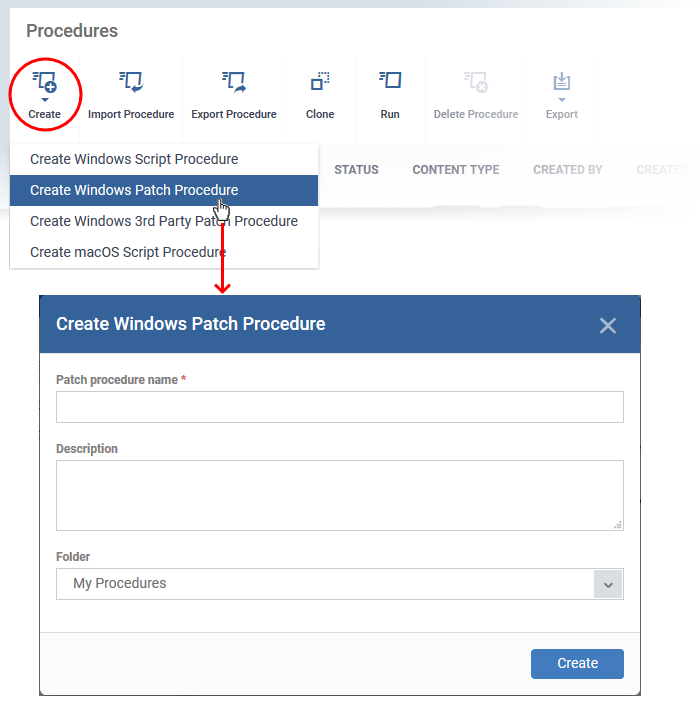The width and height of the screenshot is (700, 701).
Task: Choose Create Windows 3rd Party Patch Procedure
Action: [164, 221]
